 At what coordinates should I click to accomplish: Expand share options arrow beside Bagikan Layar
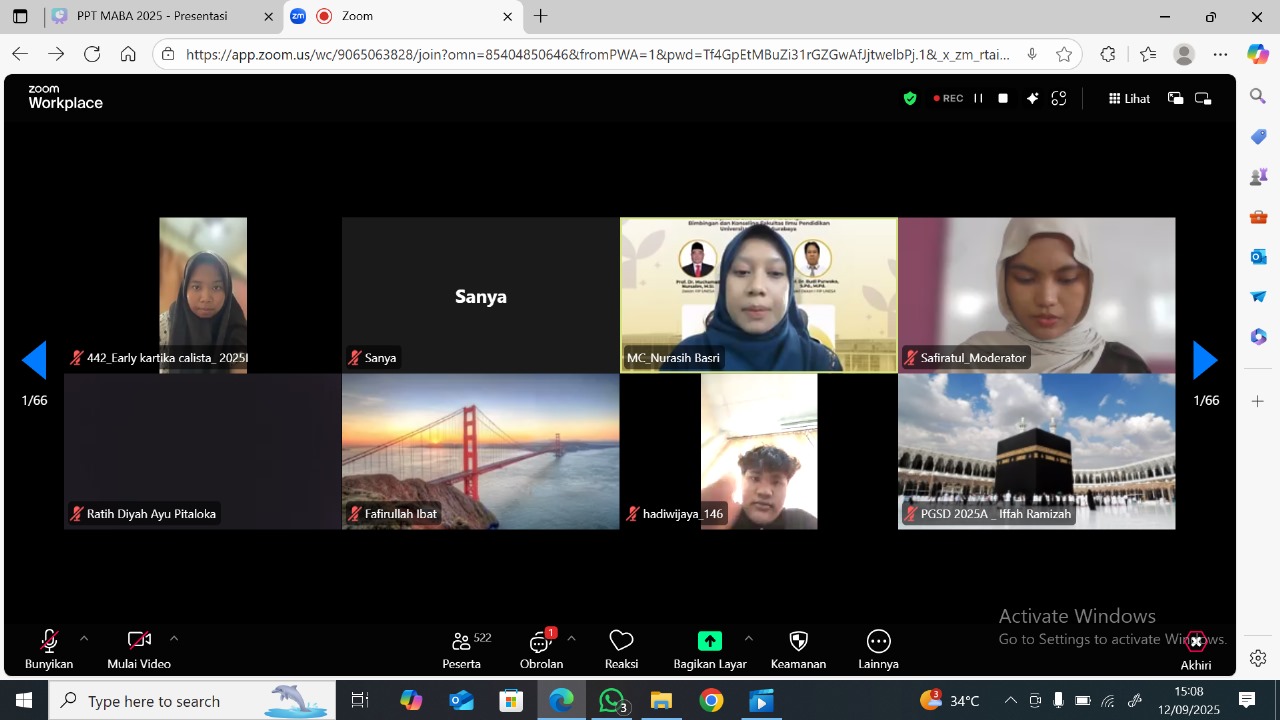748,638
